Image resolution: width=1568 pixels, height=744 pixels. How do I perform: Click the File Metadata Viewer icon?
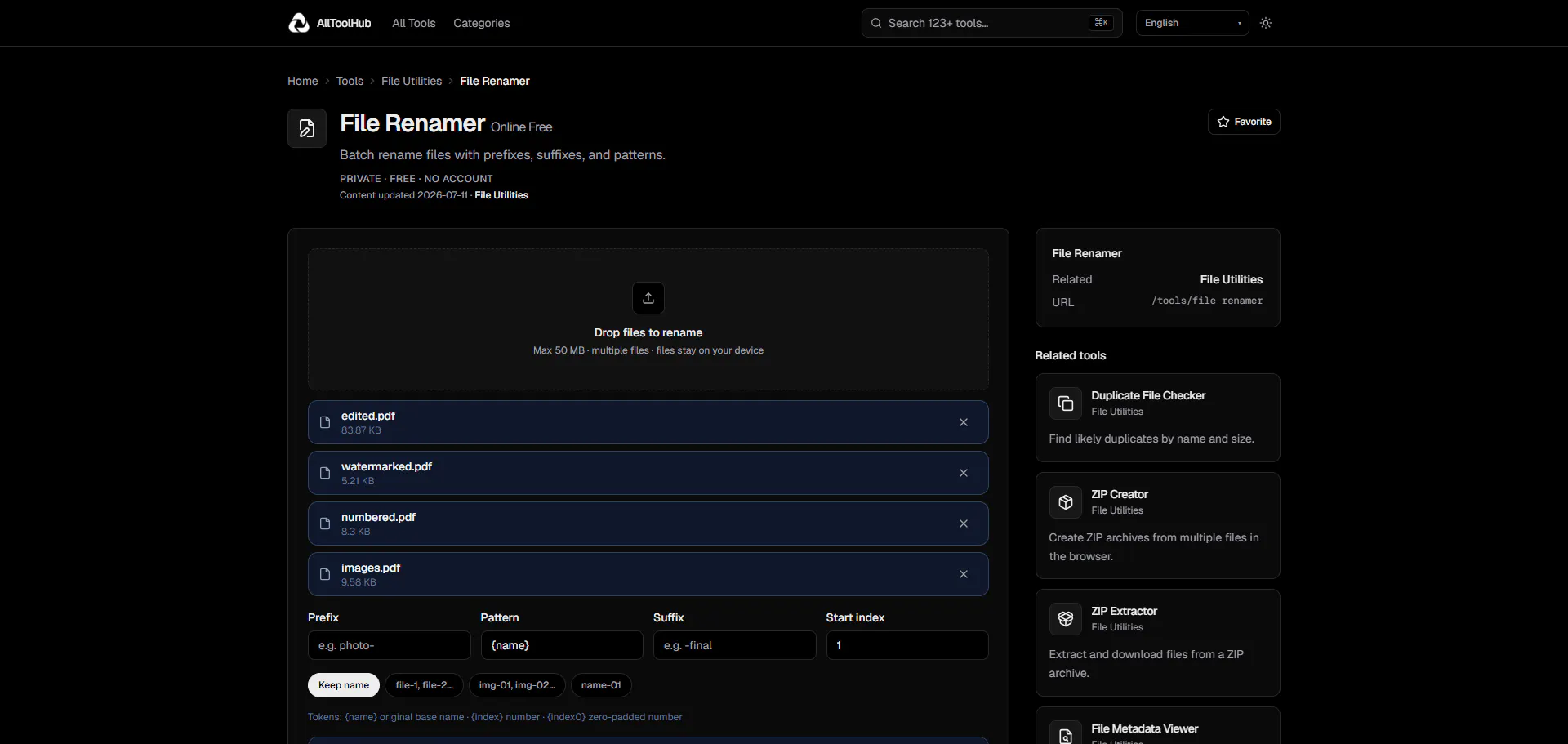pyautogui.click(x=1066, y=734)
